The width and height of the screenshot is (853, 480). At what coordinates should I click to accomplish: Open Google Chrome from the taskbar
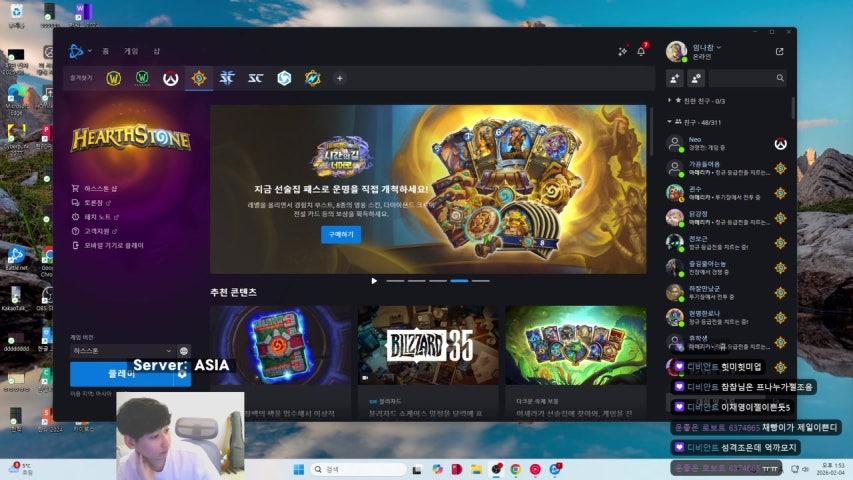pyautogui.click(x=515, y=469)
